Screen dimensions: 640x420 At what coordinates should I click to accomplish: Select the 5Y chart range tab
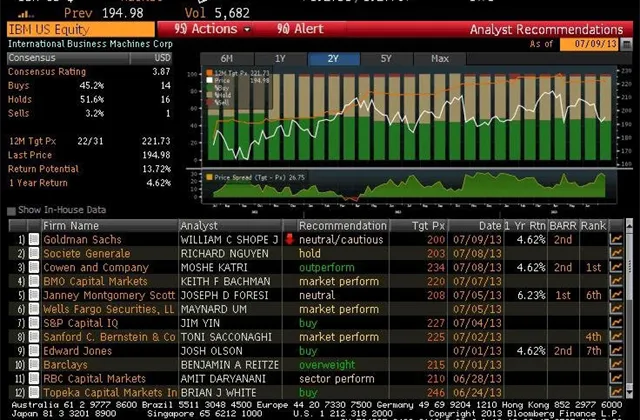click(x=386, y=59)
